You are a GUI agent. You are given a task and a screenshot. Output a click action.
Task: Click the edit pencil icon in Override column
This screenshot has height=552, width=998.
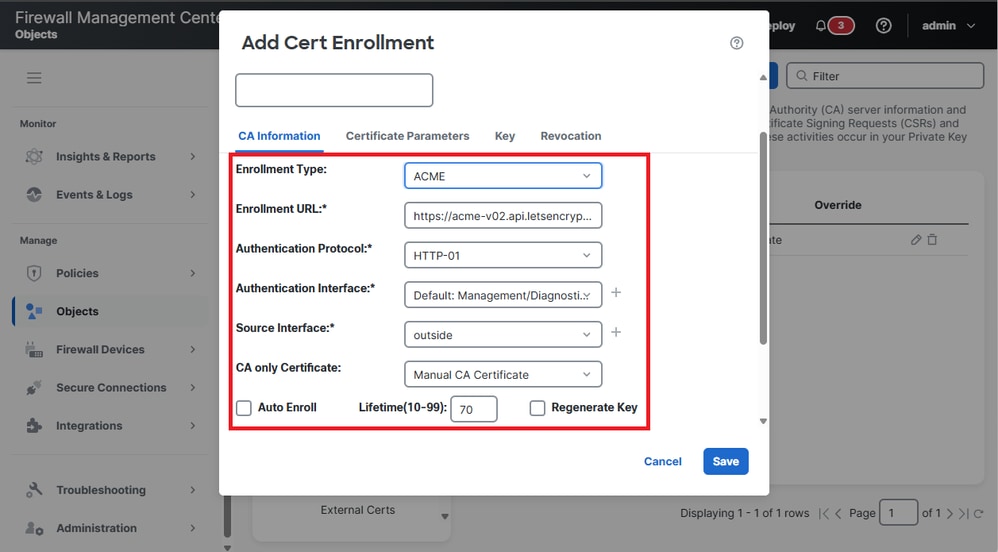click(x=916, y=240)
